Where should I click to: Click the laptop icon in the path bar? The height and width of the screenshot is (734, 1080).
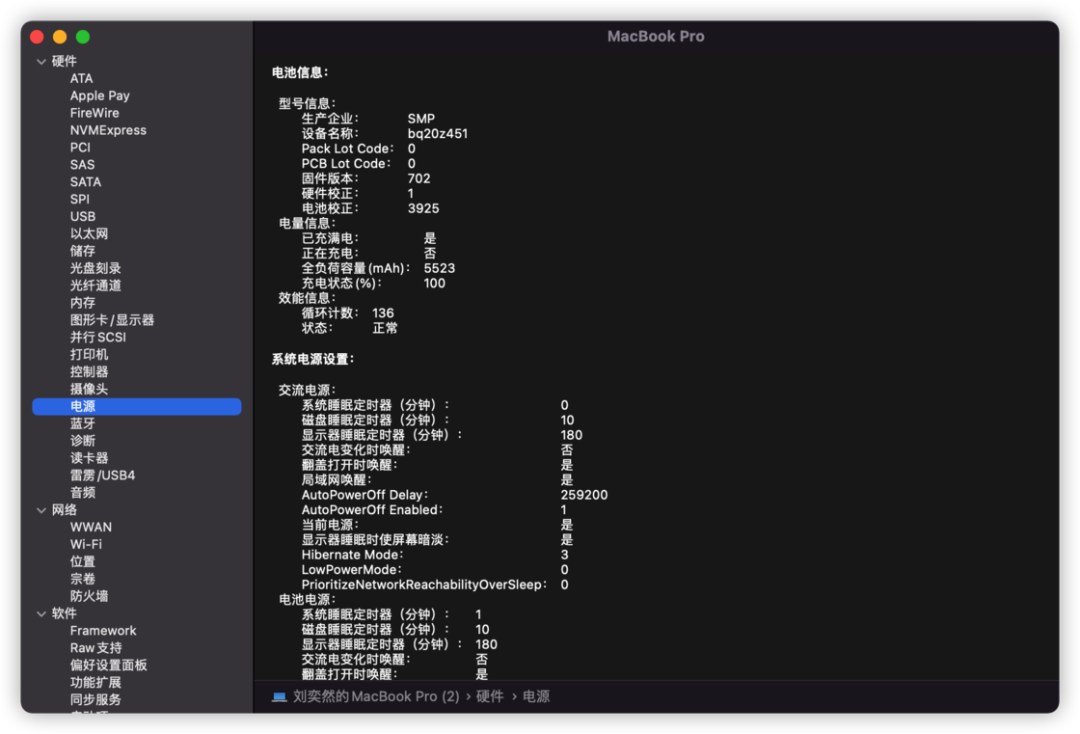279,697
